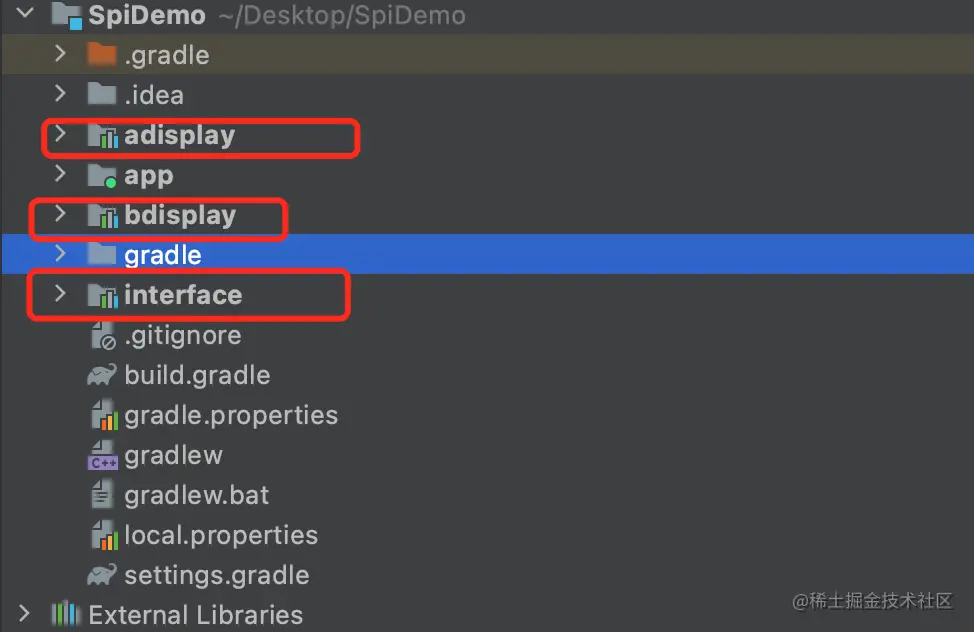The height and width of the screenshot is (632, 974).
Task: Select the highlighted gradle folder row
Action: pos(163,255)
